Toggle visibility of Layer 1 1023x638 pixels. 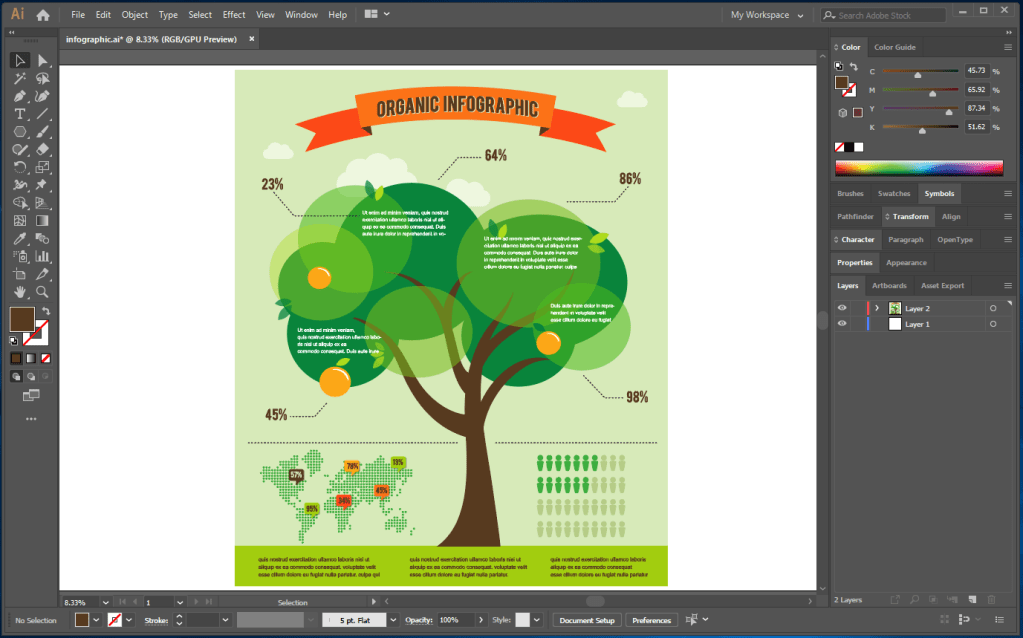842,324
